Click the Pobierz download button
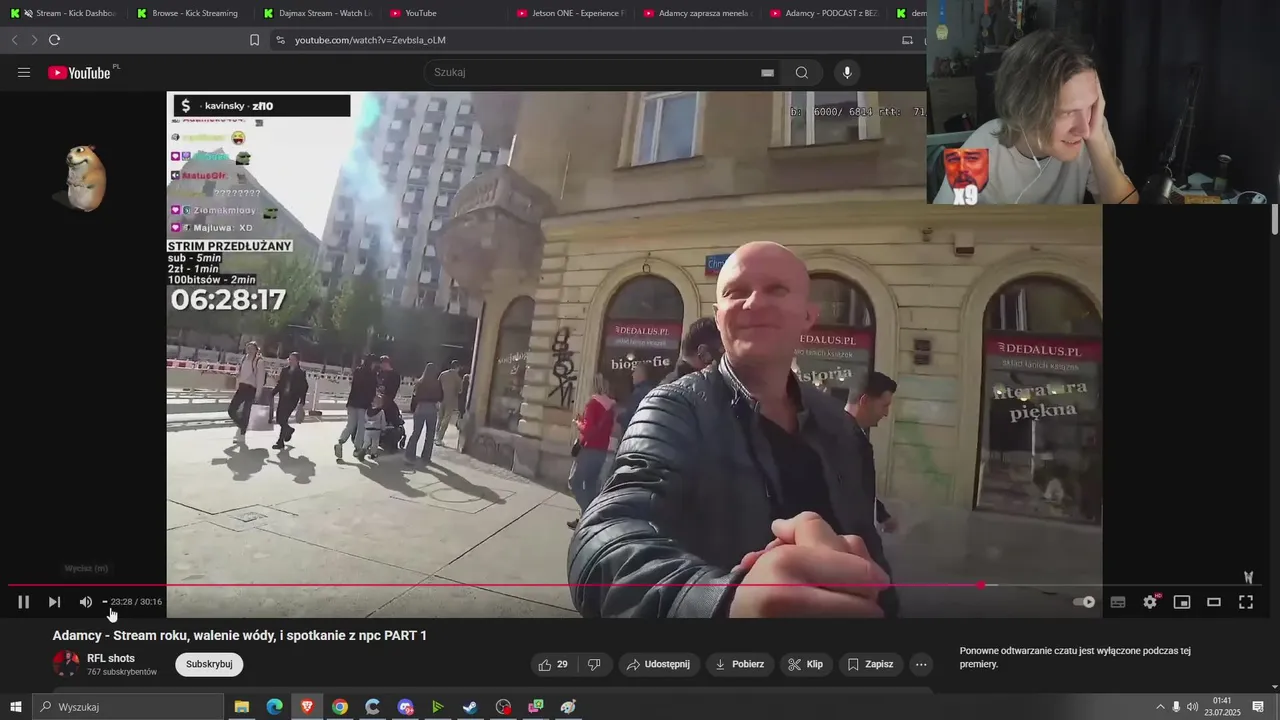The width and height of the screenshot is (1280, 720). [x=739, y=664]
